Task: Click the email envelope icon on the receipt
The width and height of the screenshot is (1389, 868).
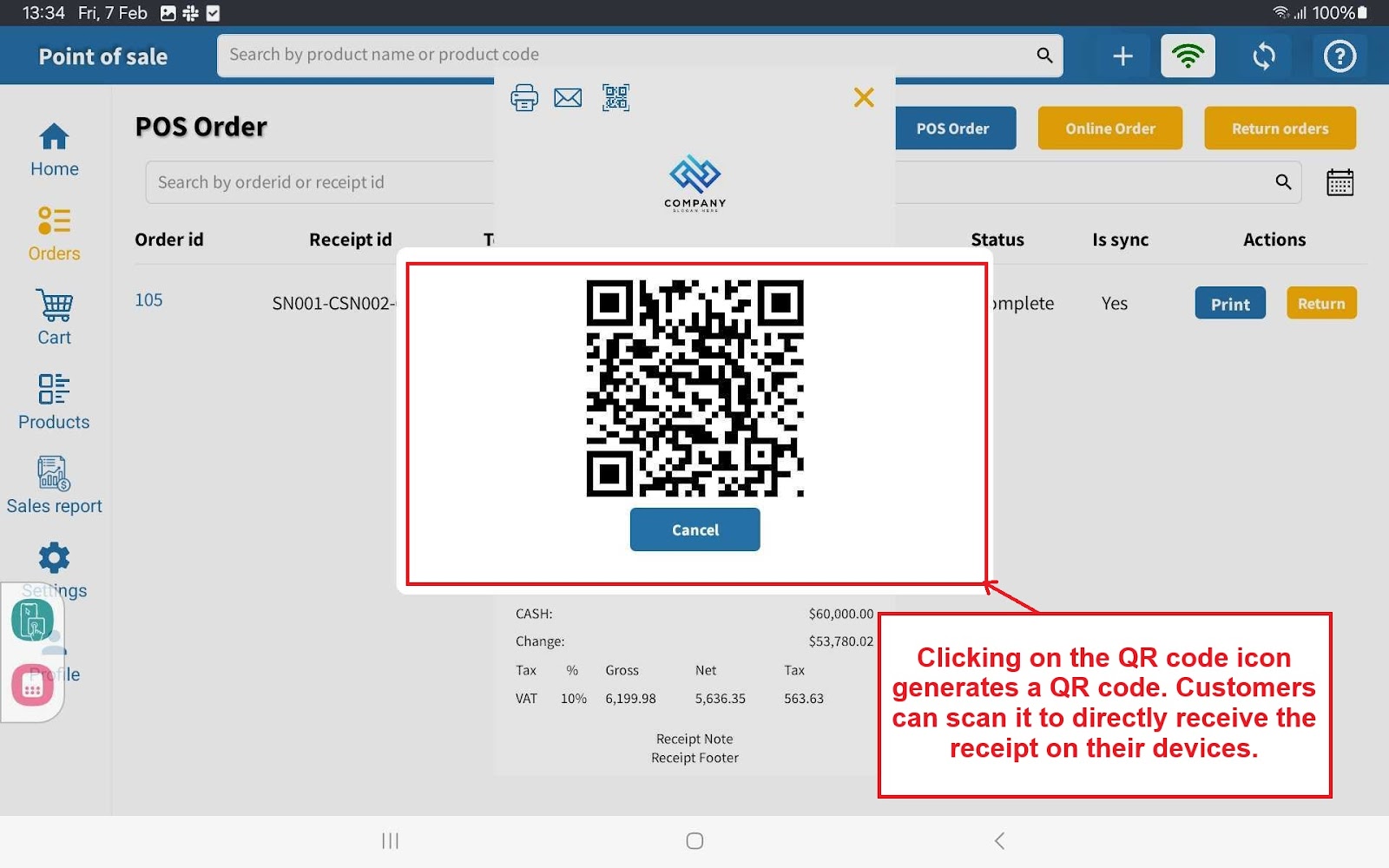Action: (568, 97)
